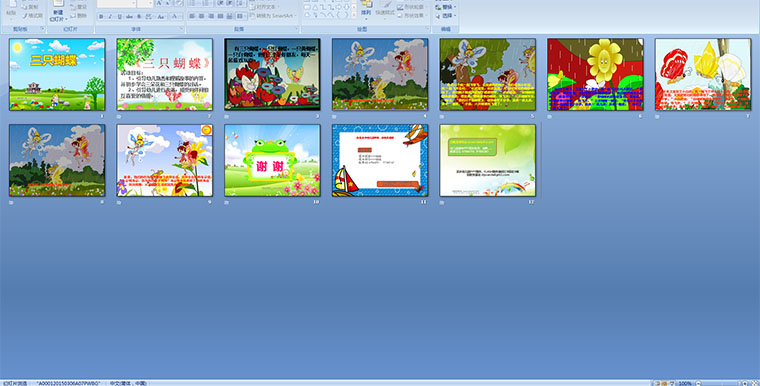Open the Replace menu in Editing group
The width and height of the screenshot is (760, 386).
[445, 7]
